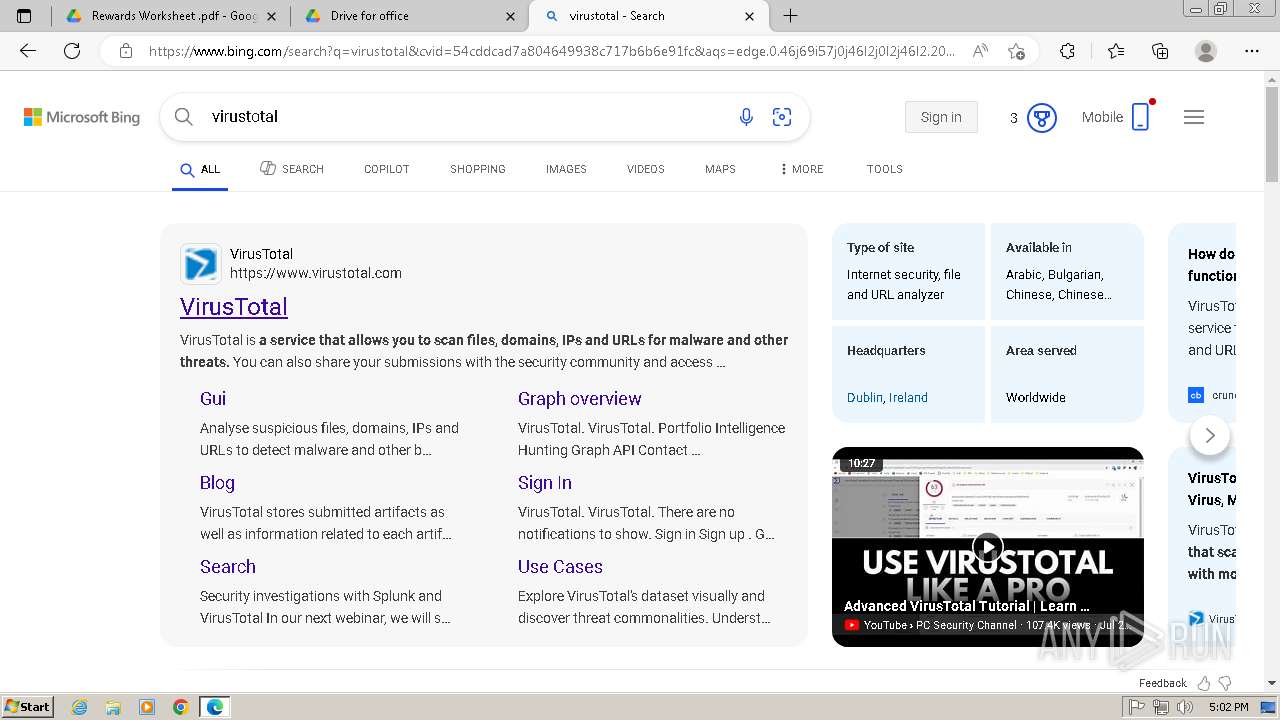Open the VirusTotal Sign In sitelink
Viewport: 1280px width, 720px height.
(x=545, y=482)
